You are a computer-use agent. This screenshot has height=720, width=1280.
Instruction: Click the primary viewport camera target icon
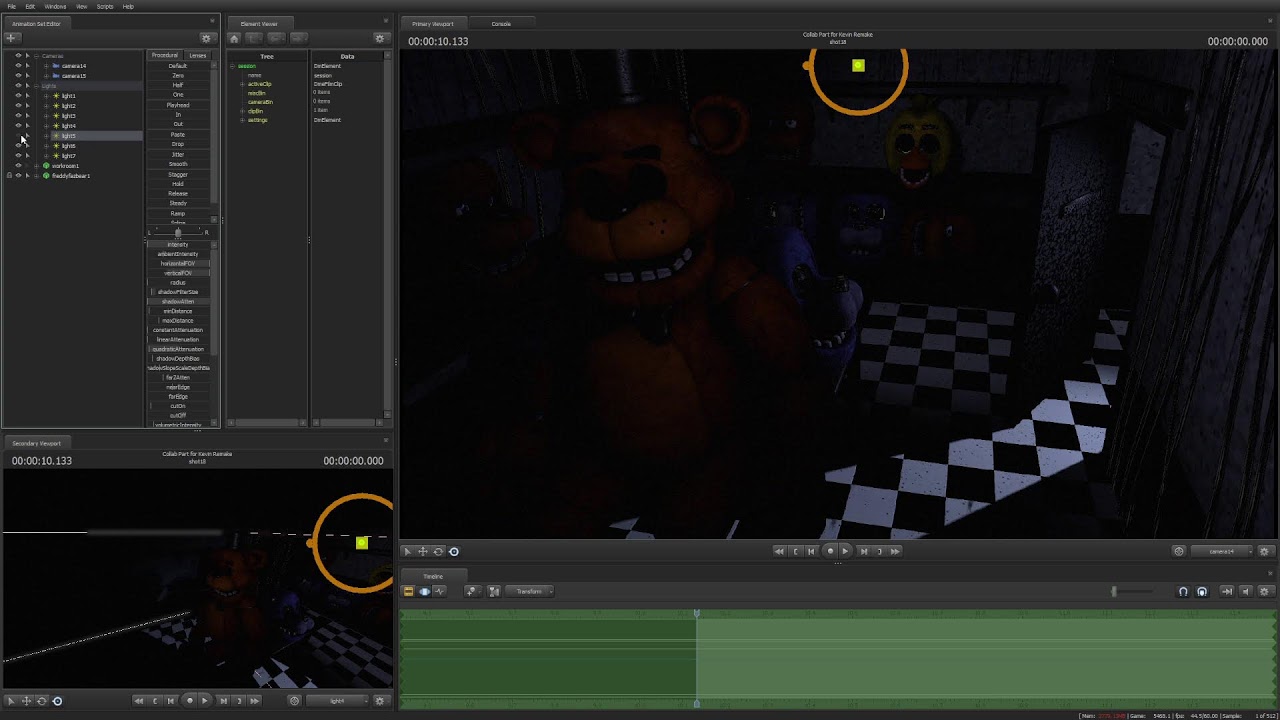coord(1179,551)
